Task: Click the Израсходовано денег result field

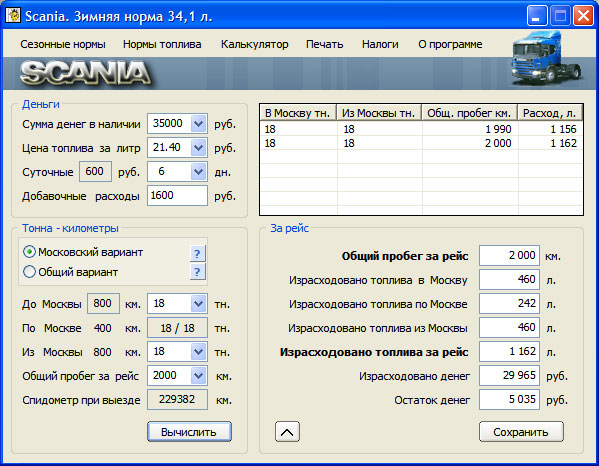Action: 509,375
